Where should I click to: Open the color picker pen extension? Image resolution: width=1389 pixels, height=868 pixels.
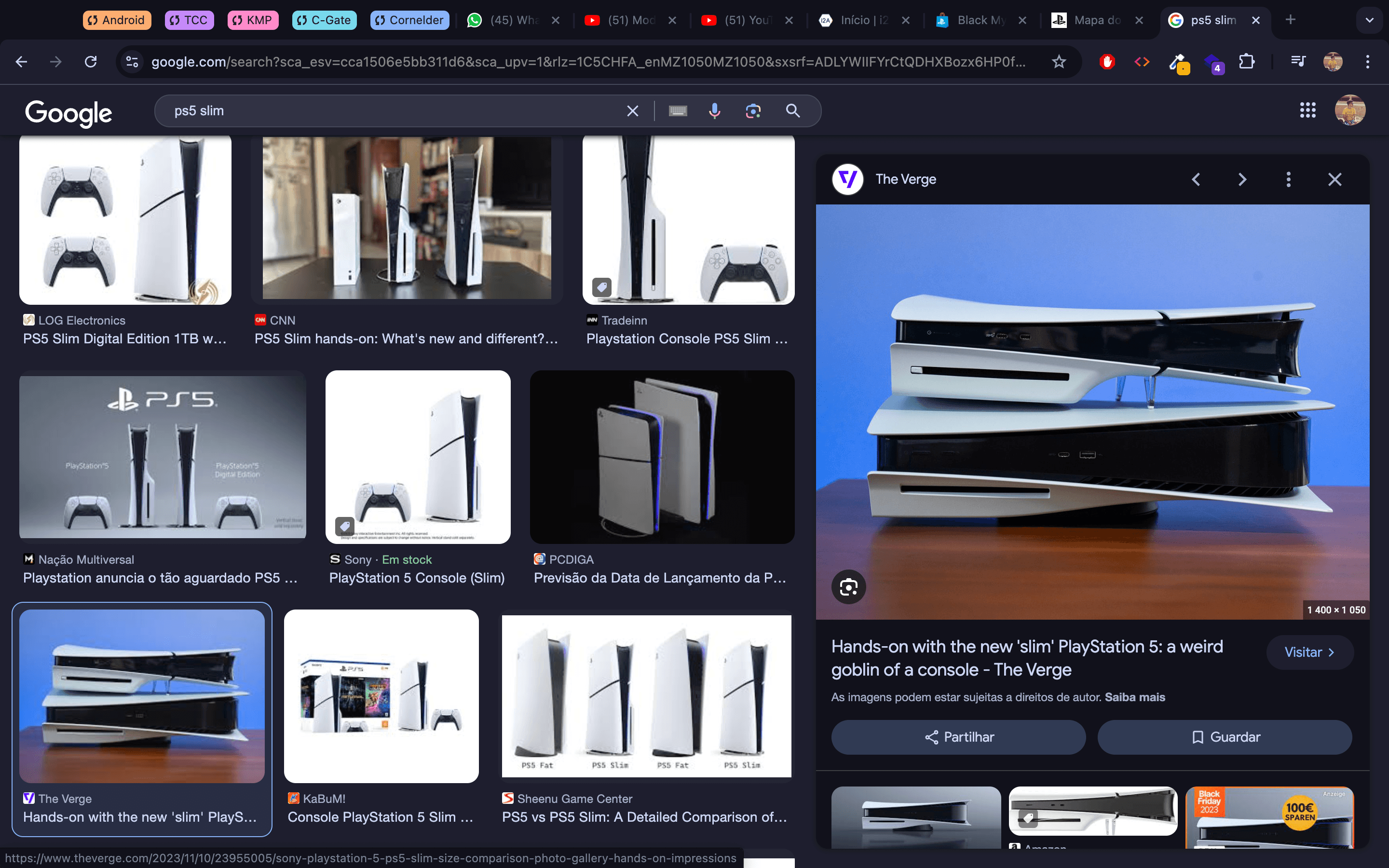(1178, 63)
